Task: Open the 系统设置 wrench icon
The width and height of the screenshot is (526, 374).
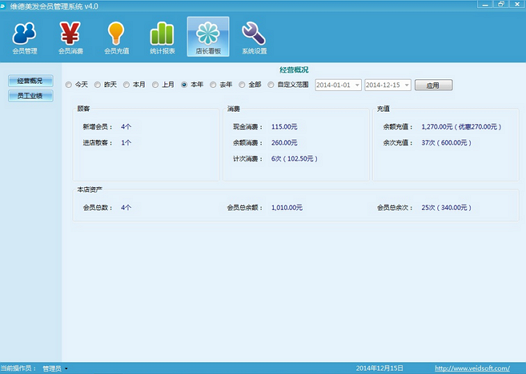Action: (x=254, y=38)
